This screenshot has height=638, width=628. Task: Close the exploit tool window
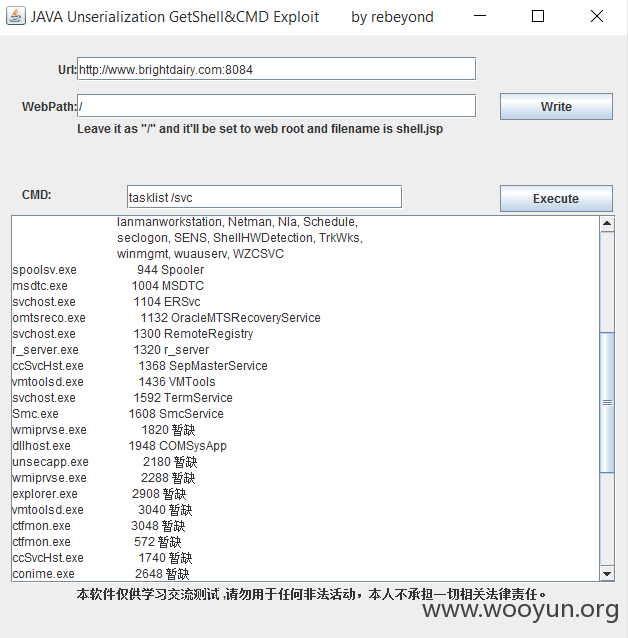click(x=597, y=16)
